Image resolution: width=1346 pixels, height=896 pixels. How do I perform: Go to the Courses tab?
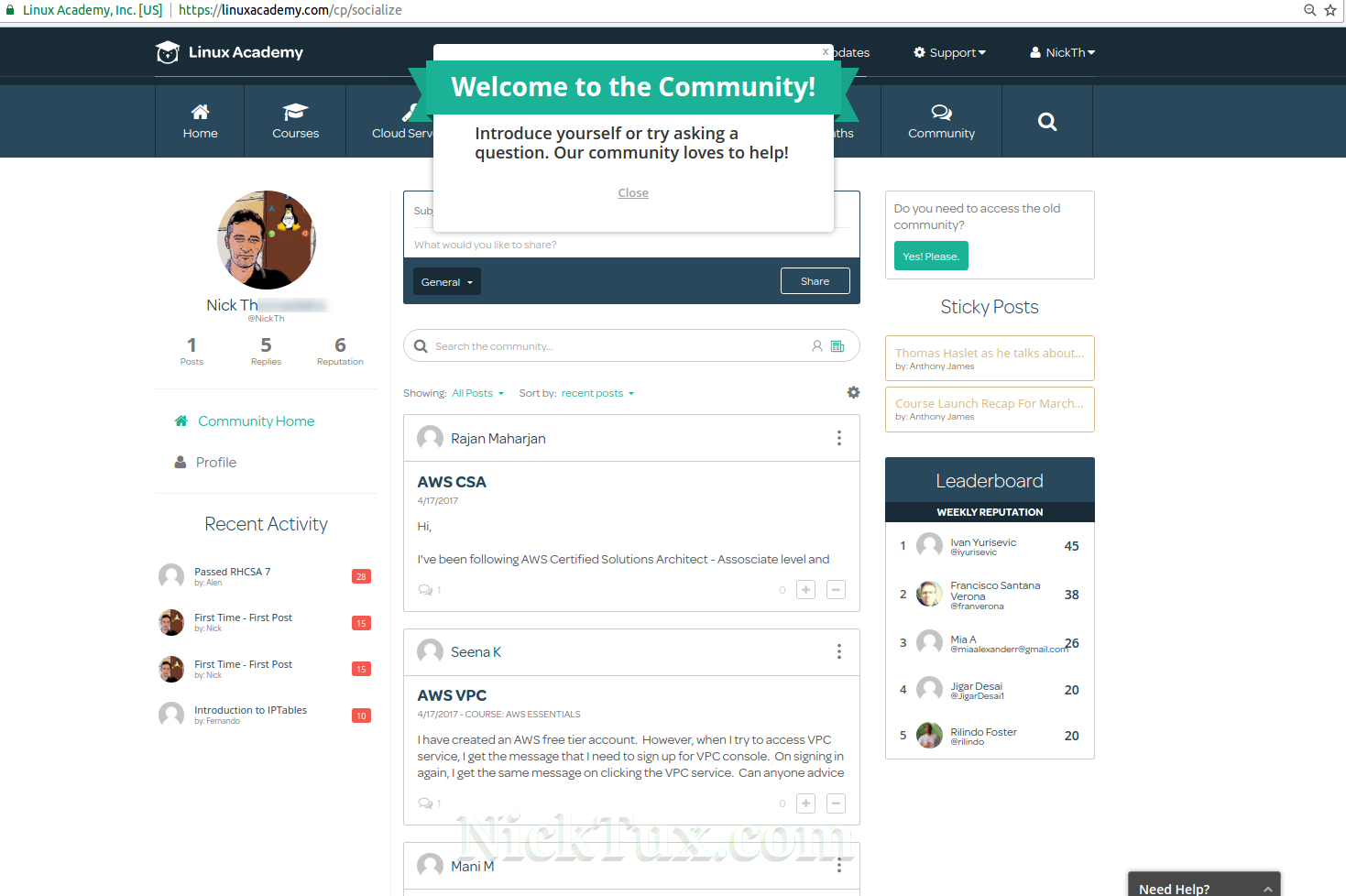(295, 121)
